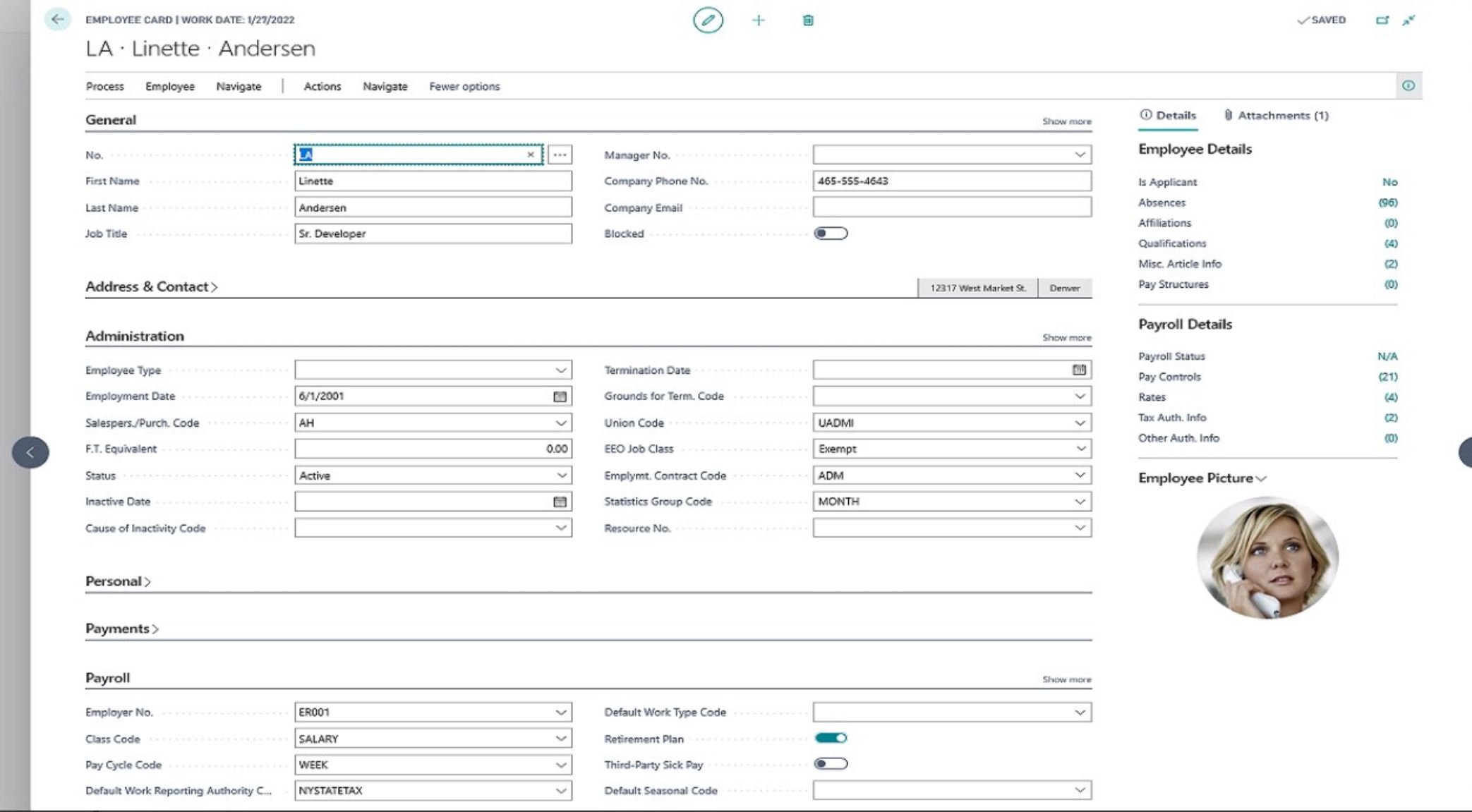Expand the page to full screen
Screen dimensions: 1472x812
[x=1408, y=20]
